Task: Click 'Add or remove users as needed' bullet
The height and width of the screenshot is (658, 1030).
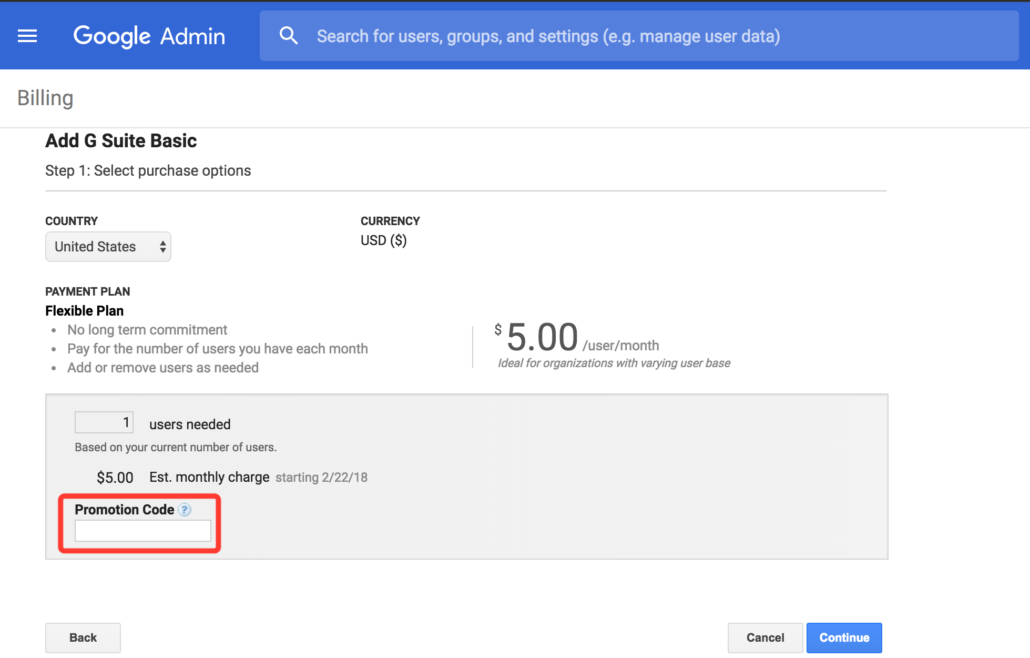Action: coord(163,368)
